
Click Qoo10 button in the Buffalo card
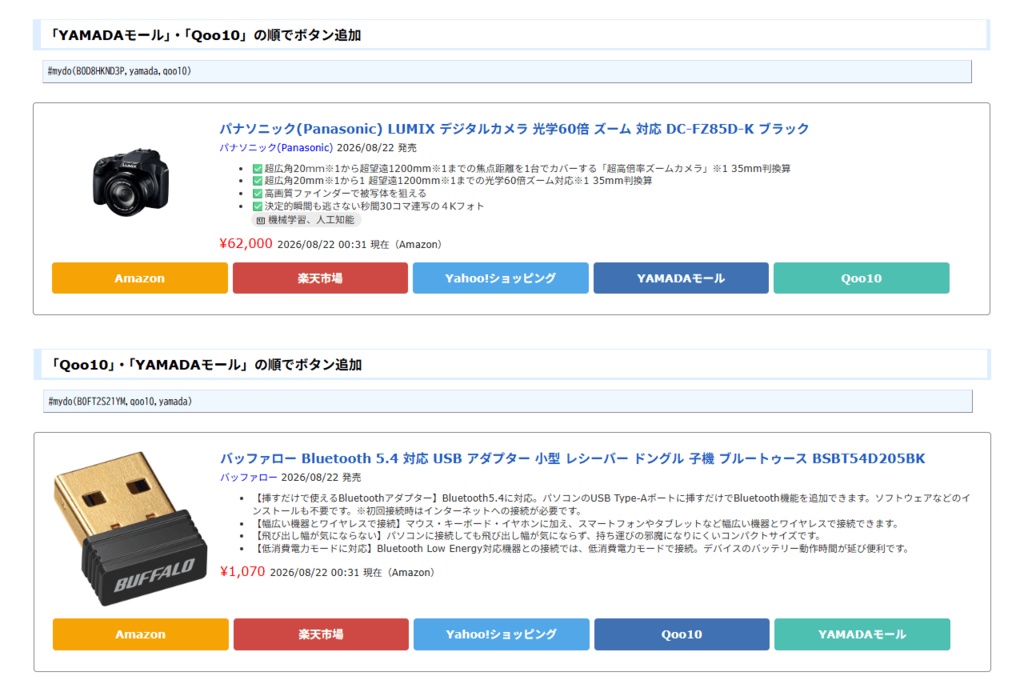[x=682, y=634]
